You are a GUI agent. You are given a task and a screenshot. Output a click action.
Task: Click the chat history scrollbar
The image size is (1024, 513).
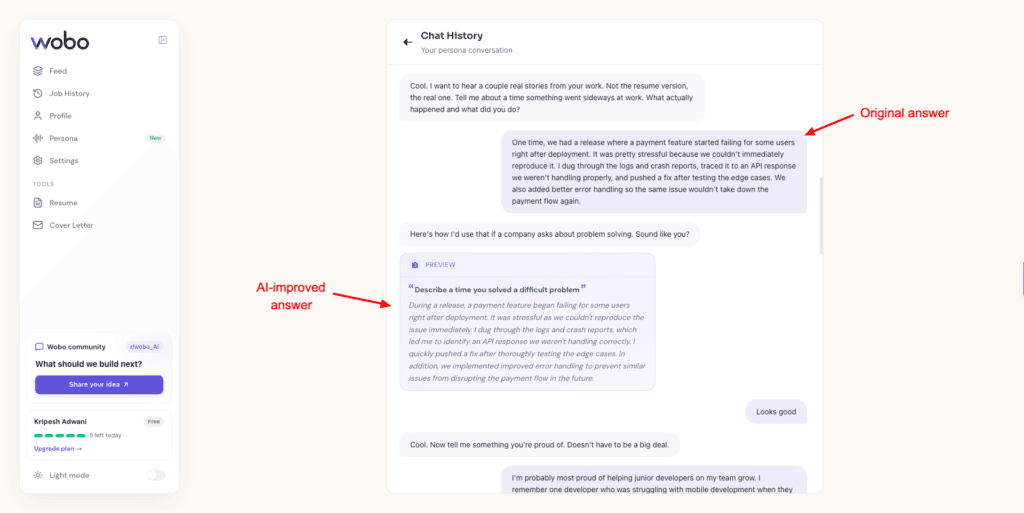pyautogui.click(x=821, y=215)
